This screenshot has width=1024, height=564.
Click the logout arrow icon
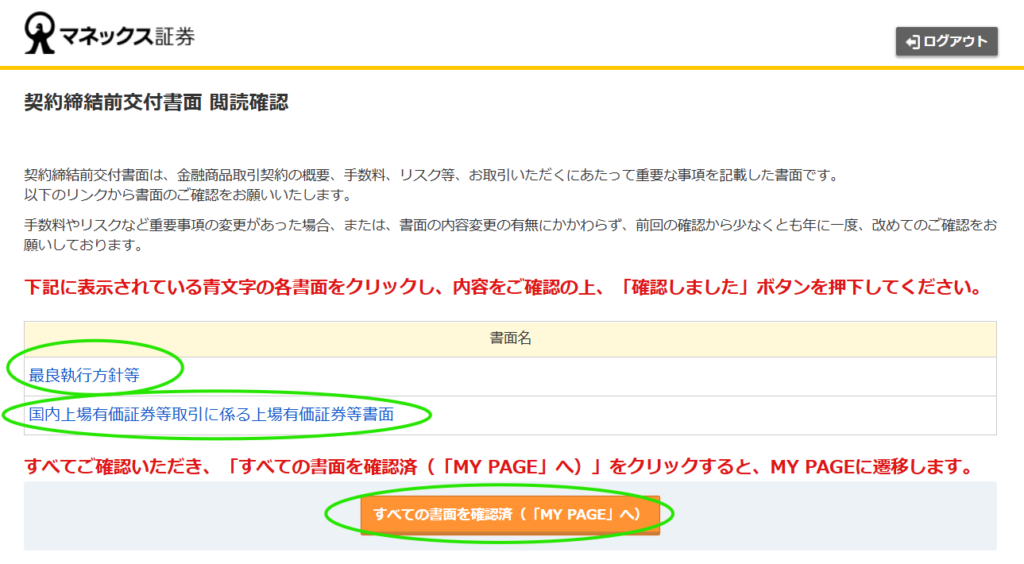pyautogui.click(x=912, y=42)
